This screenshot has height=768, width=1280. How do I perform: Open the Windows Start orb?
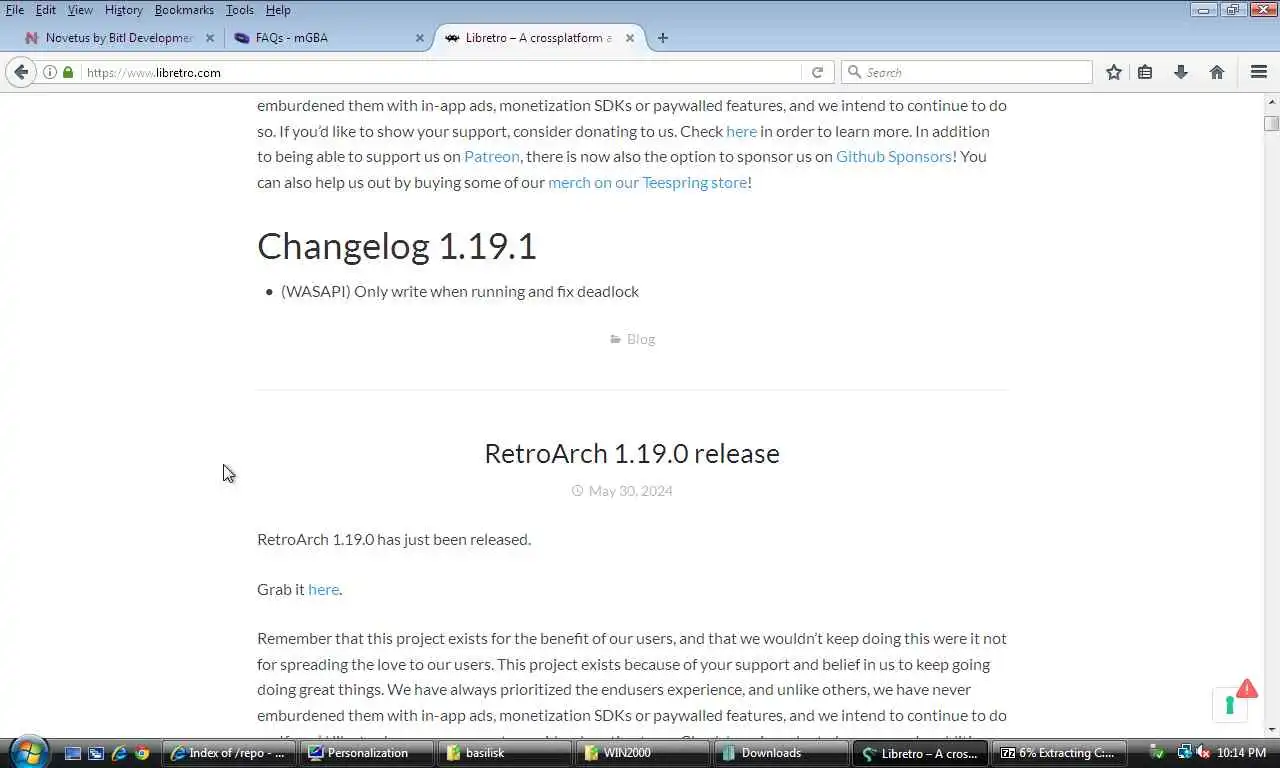tap(28, 752)
